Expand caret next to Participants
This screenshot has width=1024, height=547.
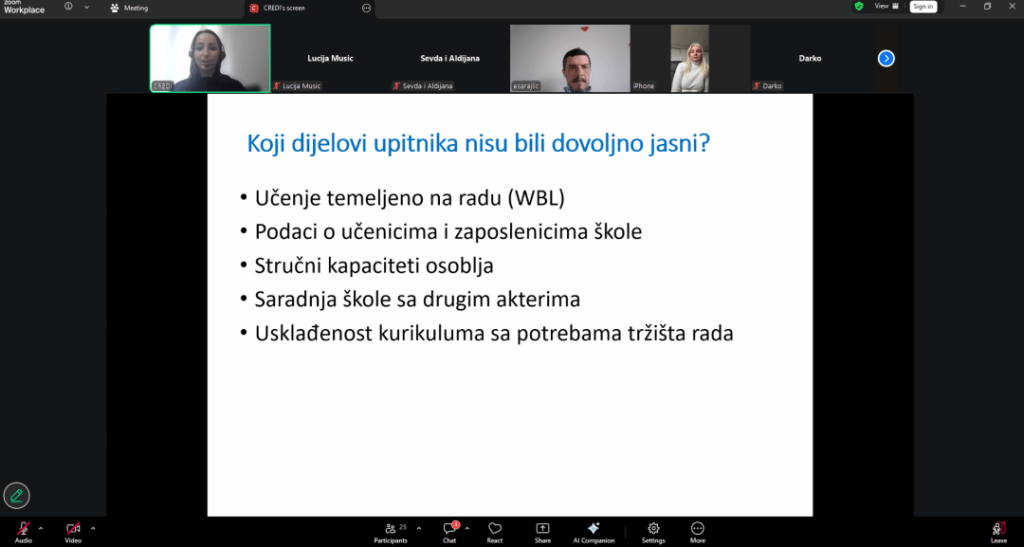419,528
